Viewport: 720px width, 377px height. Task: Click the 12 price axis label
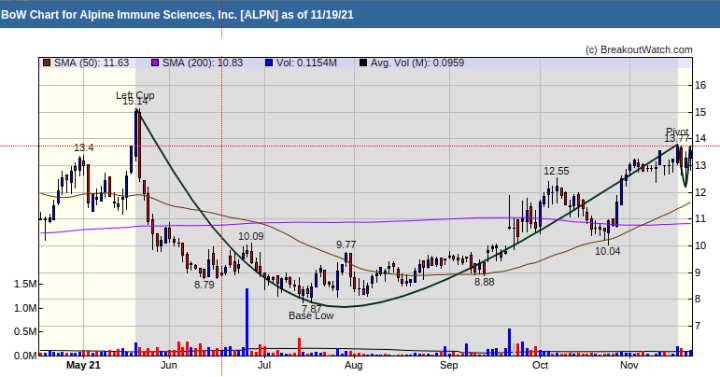tap(700, 192)
